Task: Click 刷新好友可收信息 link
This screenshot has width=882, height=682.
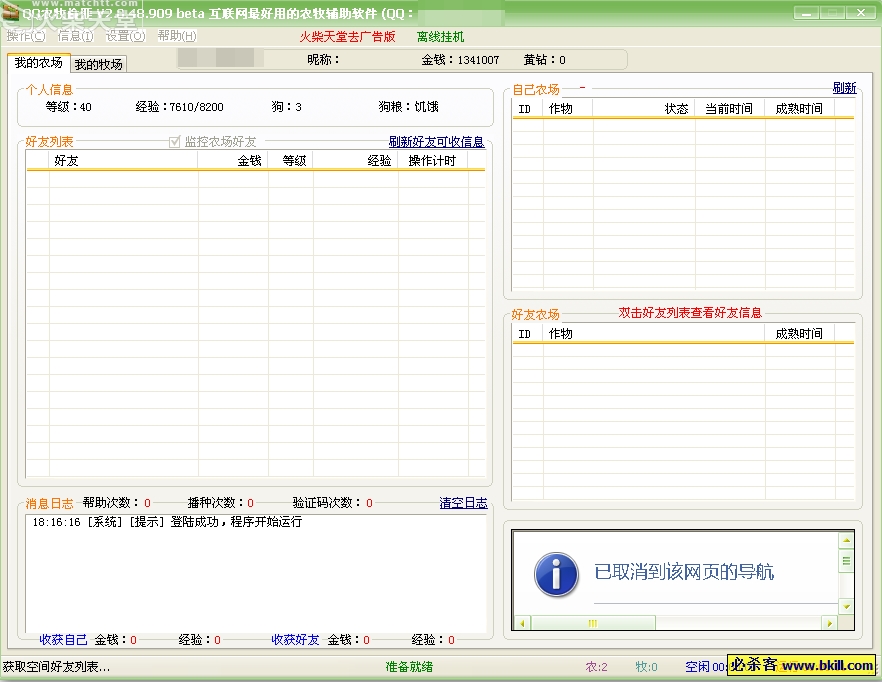Action: [x=436, y=142]
